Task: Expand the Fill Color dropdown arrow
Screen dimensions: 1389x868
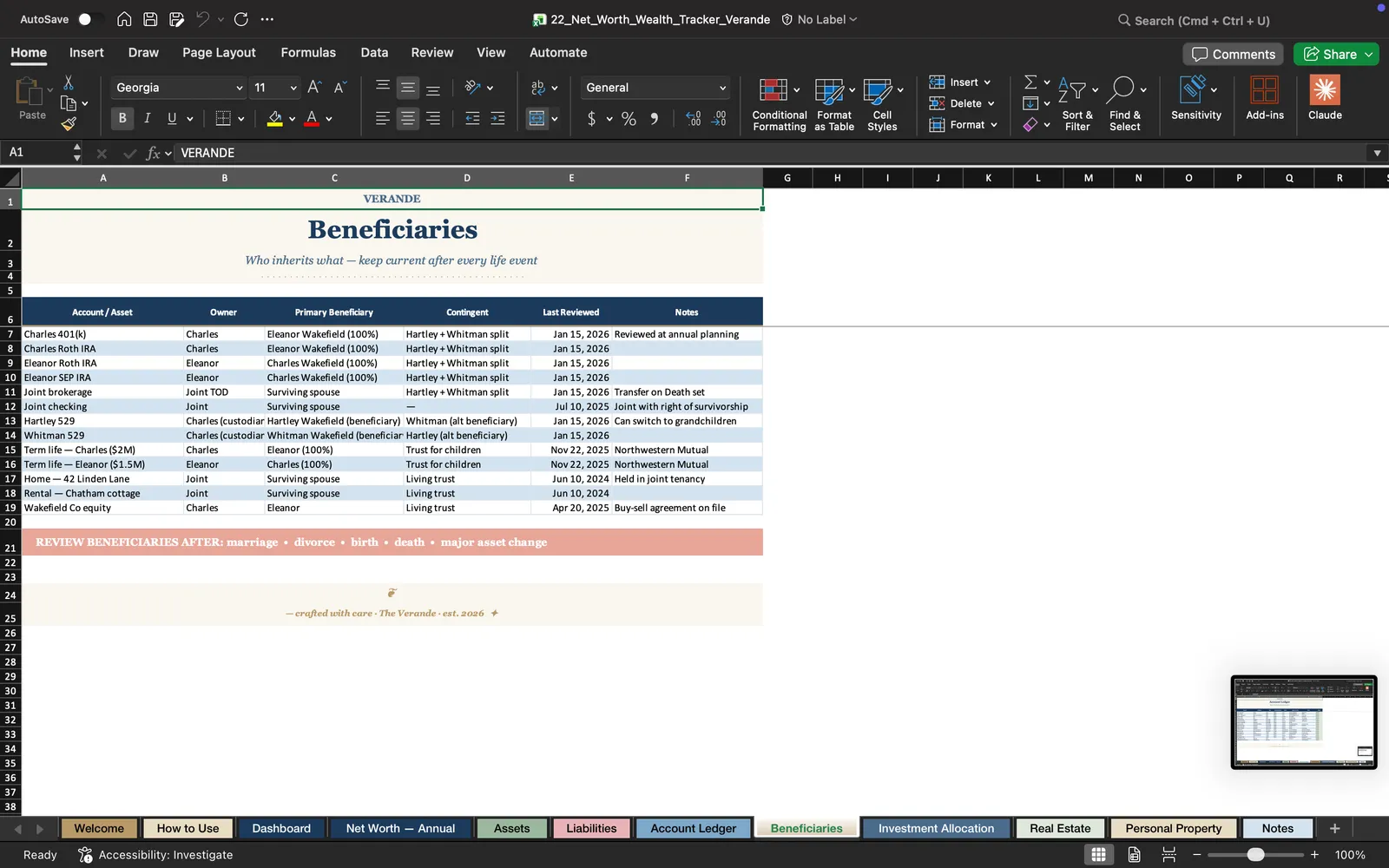Action: 292,119
